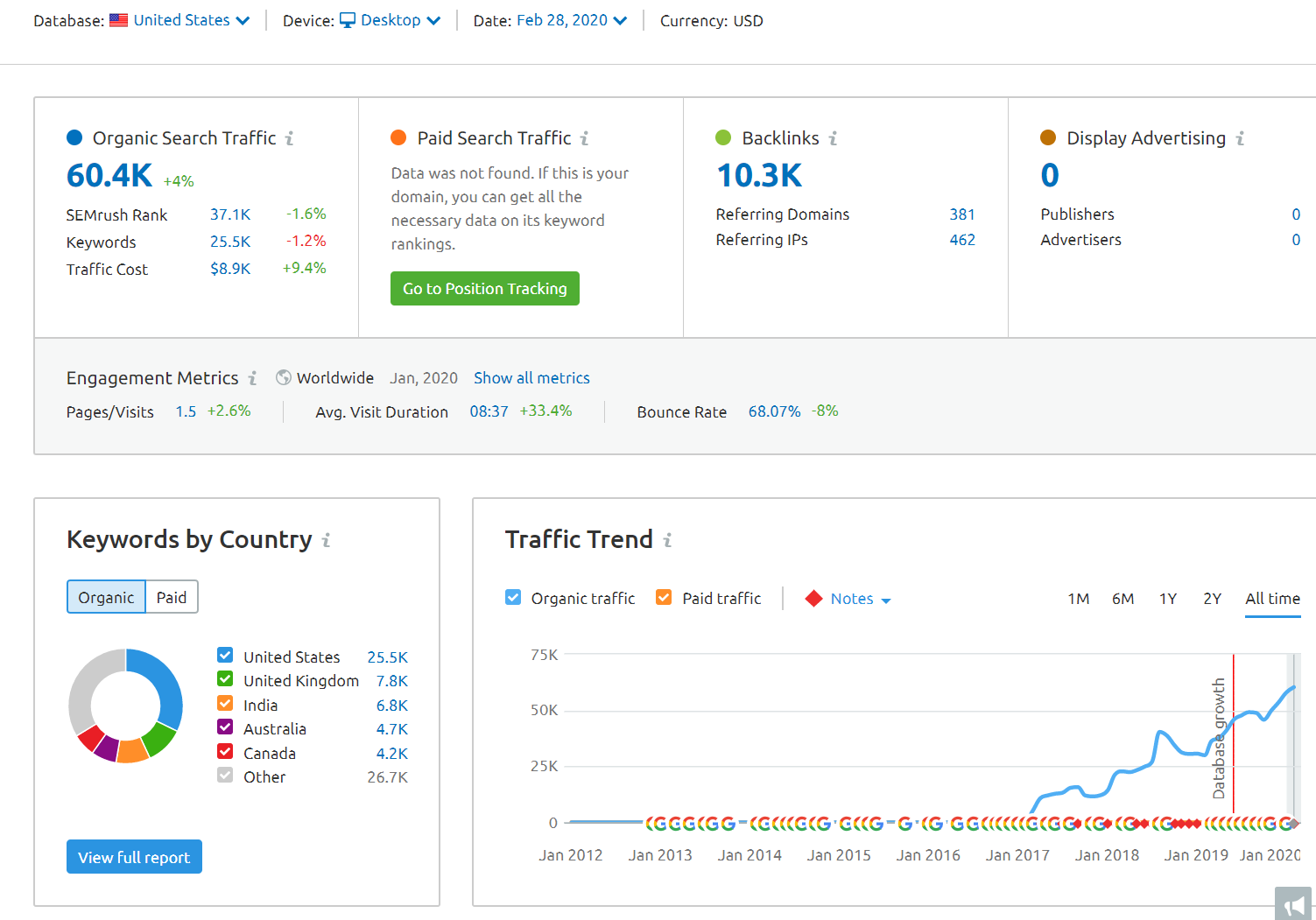Viewport: 1316px width, 920px height.
Task: Click the blue Organic Search Traffic dot
Action: point(74,137)
